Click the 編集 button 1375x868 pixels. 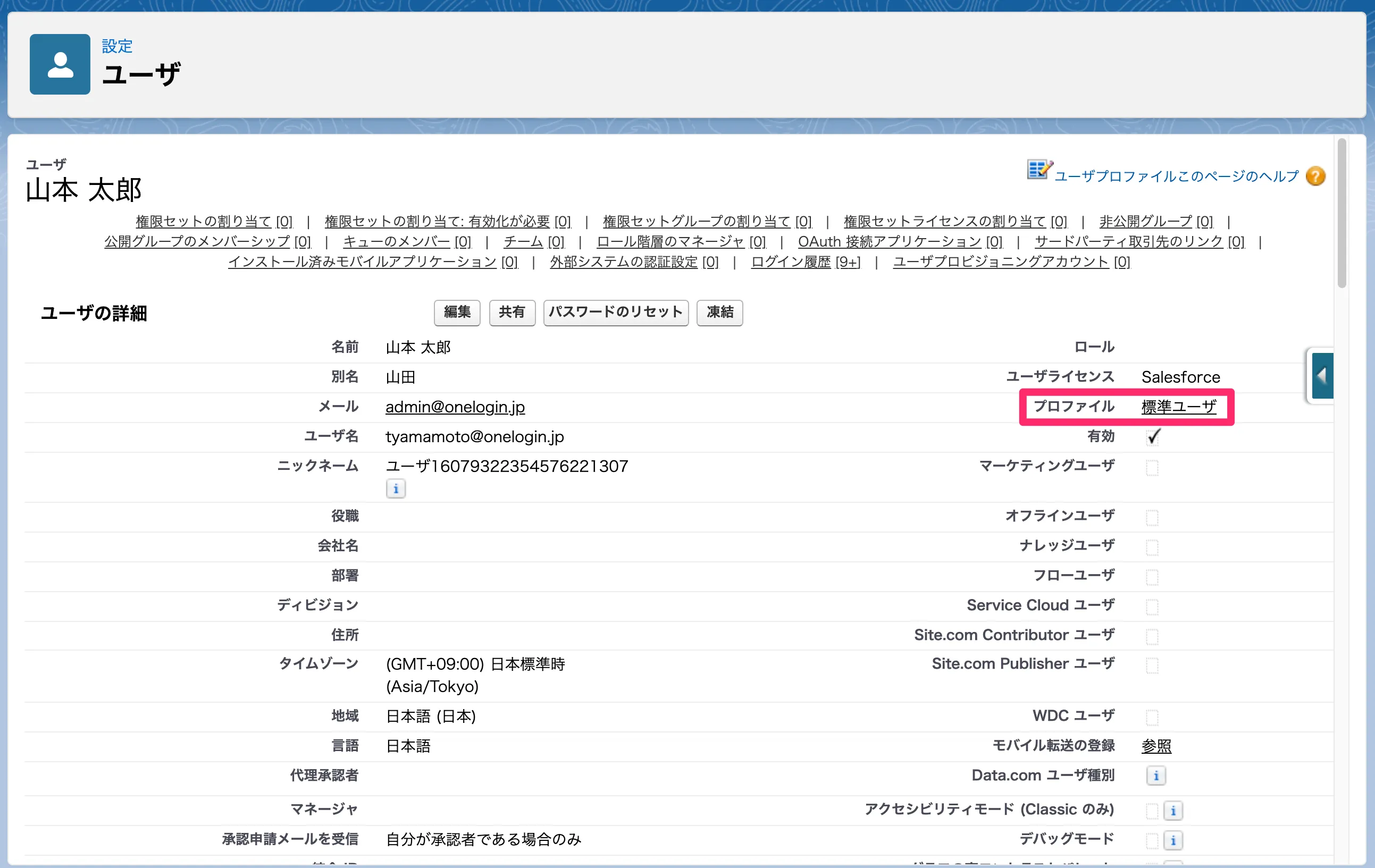(x=457, y=312)
